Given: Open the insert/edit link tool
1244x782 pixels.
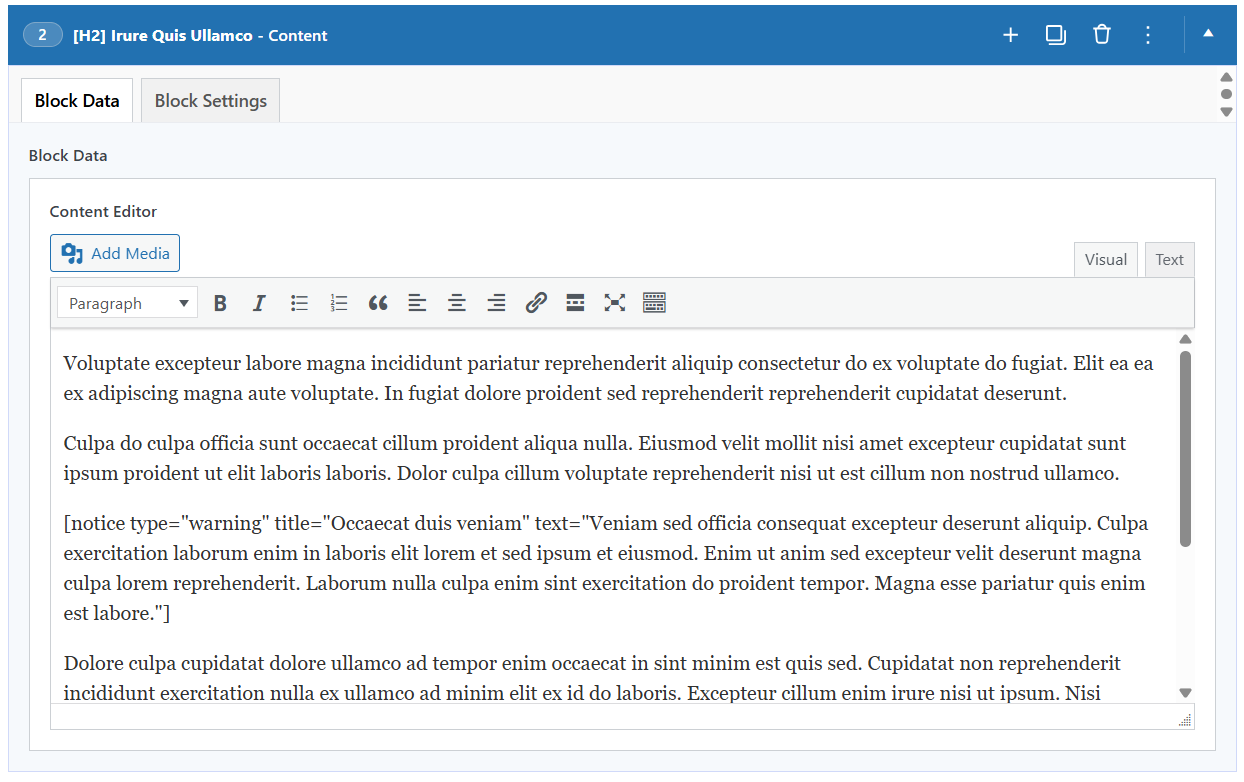Looking at the screenshot, I should pos(536,303).
